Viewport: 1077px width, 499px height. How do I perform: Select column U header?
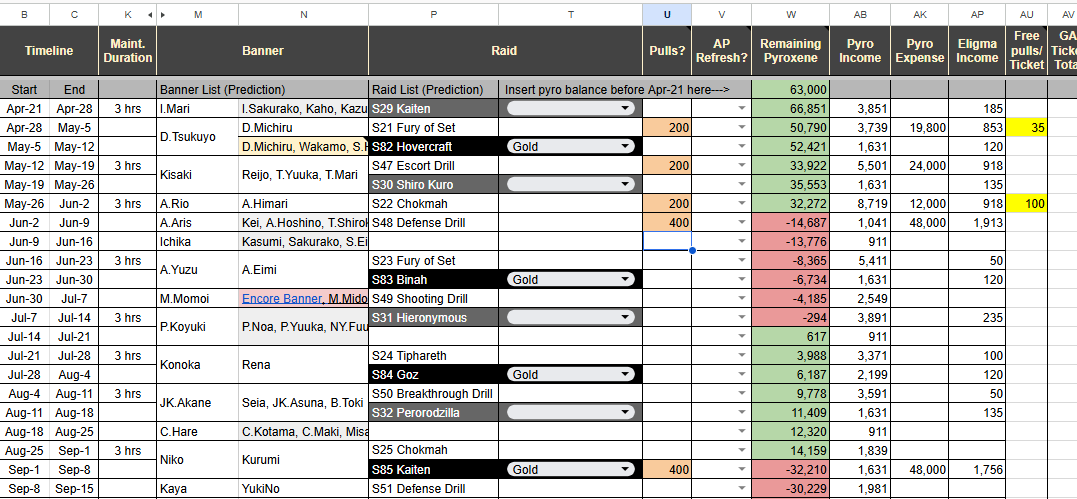[x=667, y=14]
